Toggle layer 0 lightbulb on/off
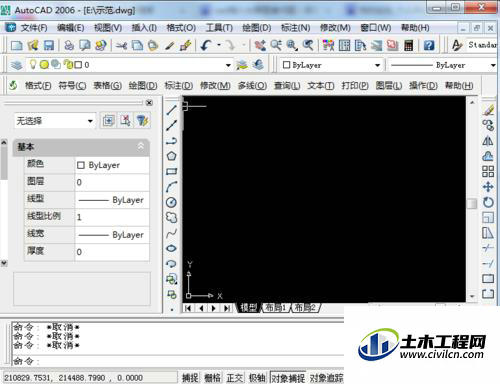500x384 pixels. (33, 64)
